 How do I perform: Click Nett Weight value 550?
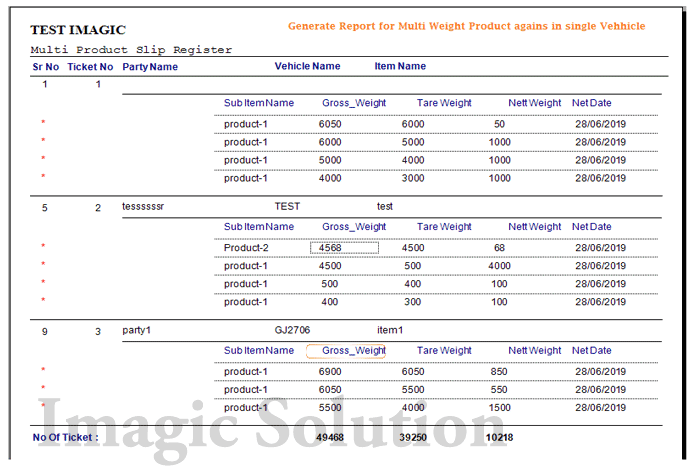[x=499, y=389]
